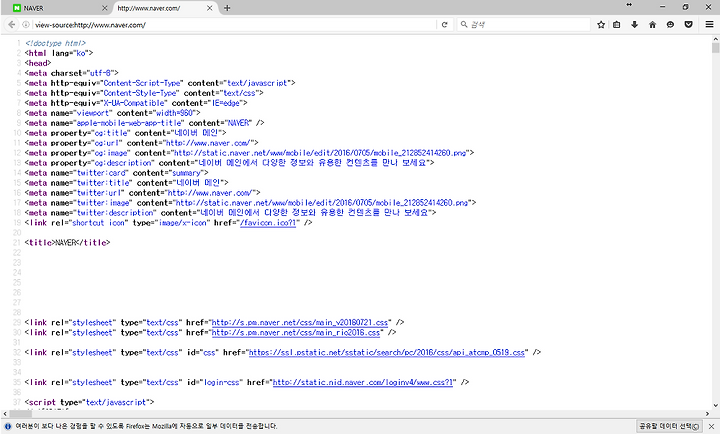The width and height of the screenshot is (720, 434).
Task: Click the og:image meta property line
Action: 249,153
